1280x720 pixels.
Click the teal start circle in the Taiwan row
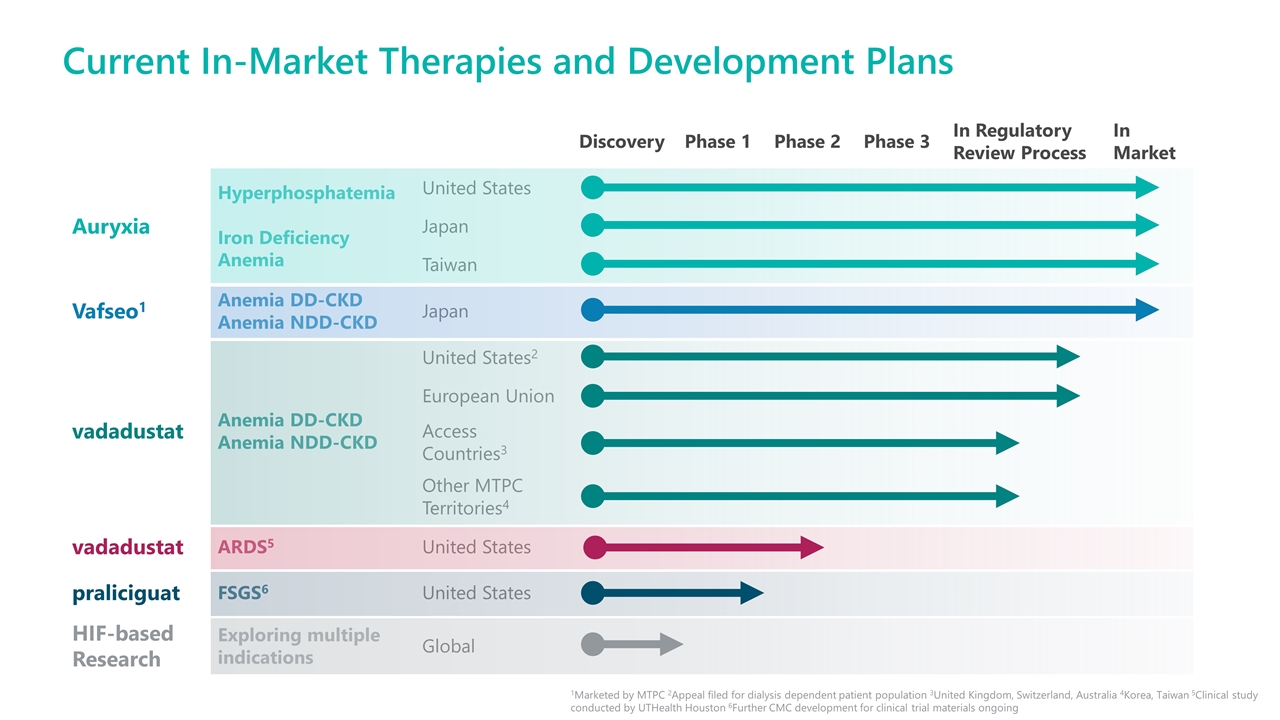(592, 264)
